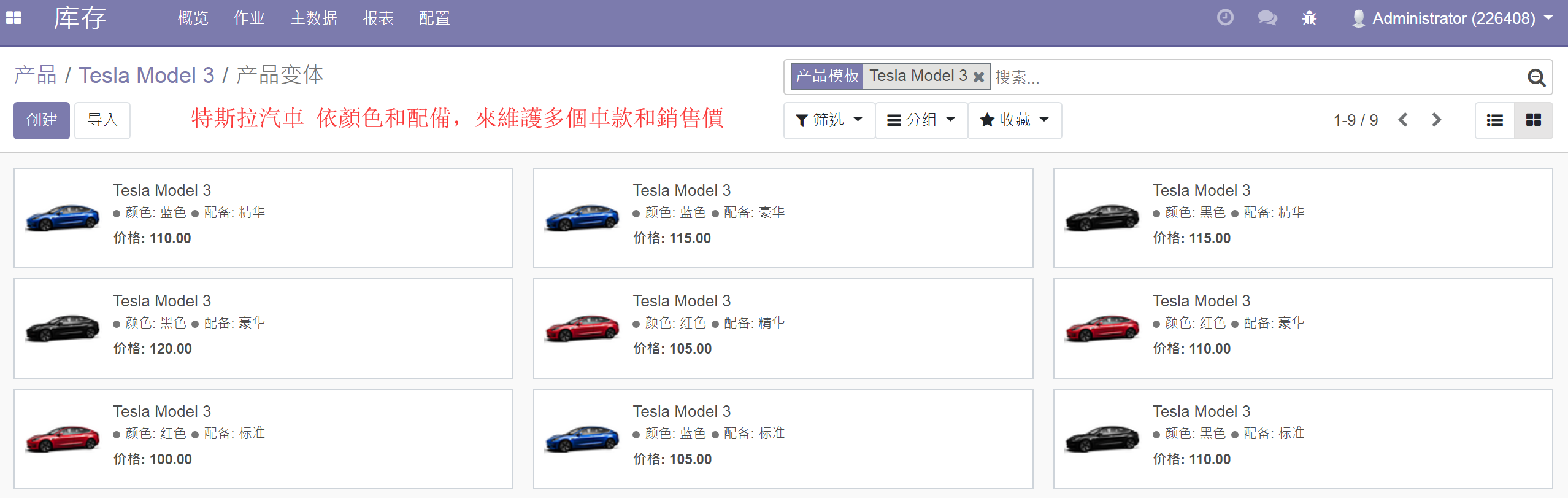Open the blue 豪华 car thumbnail

[582, 218]
